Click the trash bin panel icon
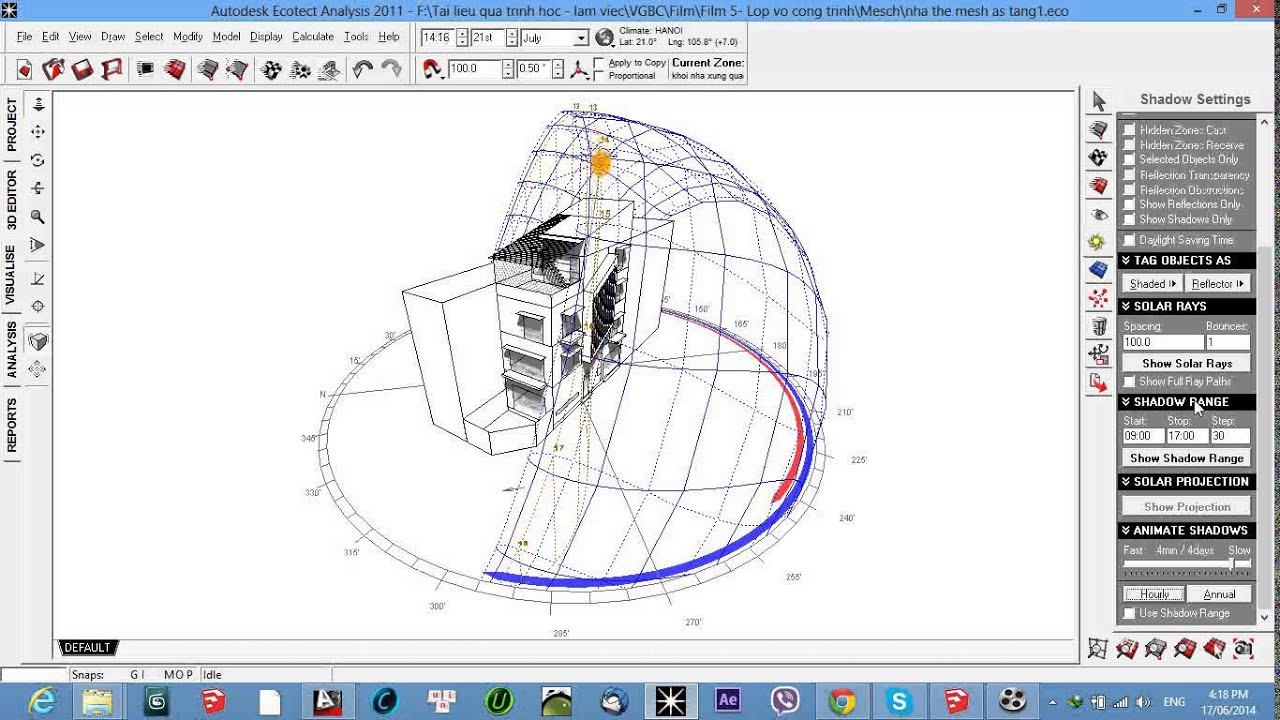 (x=1099, y=326)
